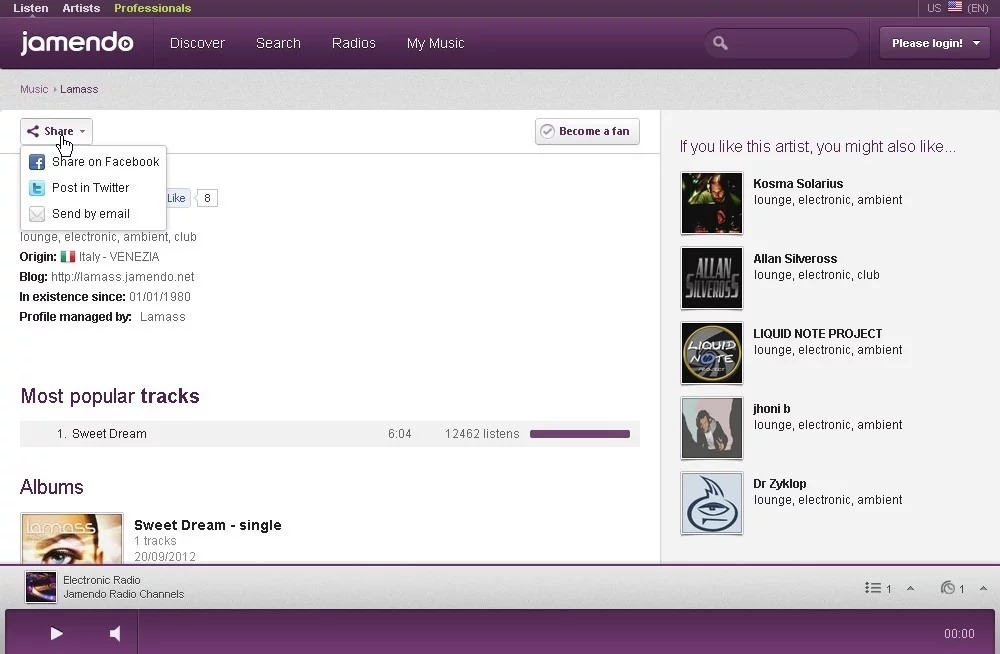This screenshot has width=1000, height=654.
Task: Open Dr Zyklop artist name
Action: coord(779,484)
